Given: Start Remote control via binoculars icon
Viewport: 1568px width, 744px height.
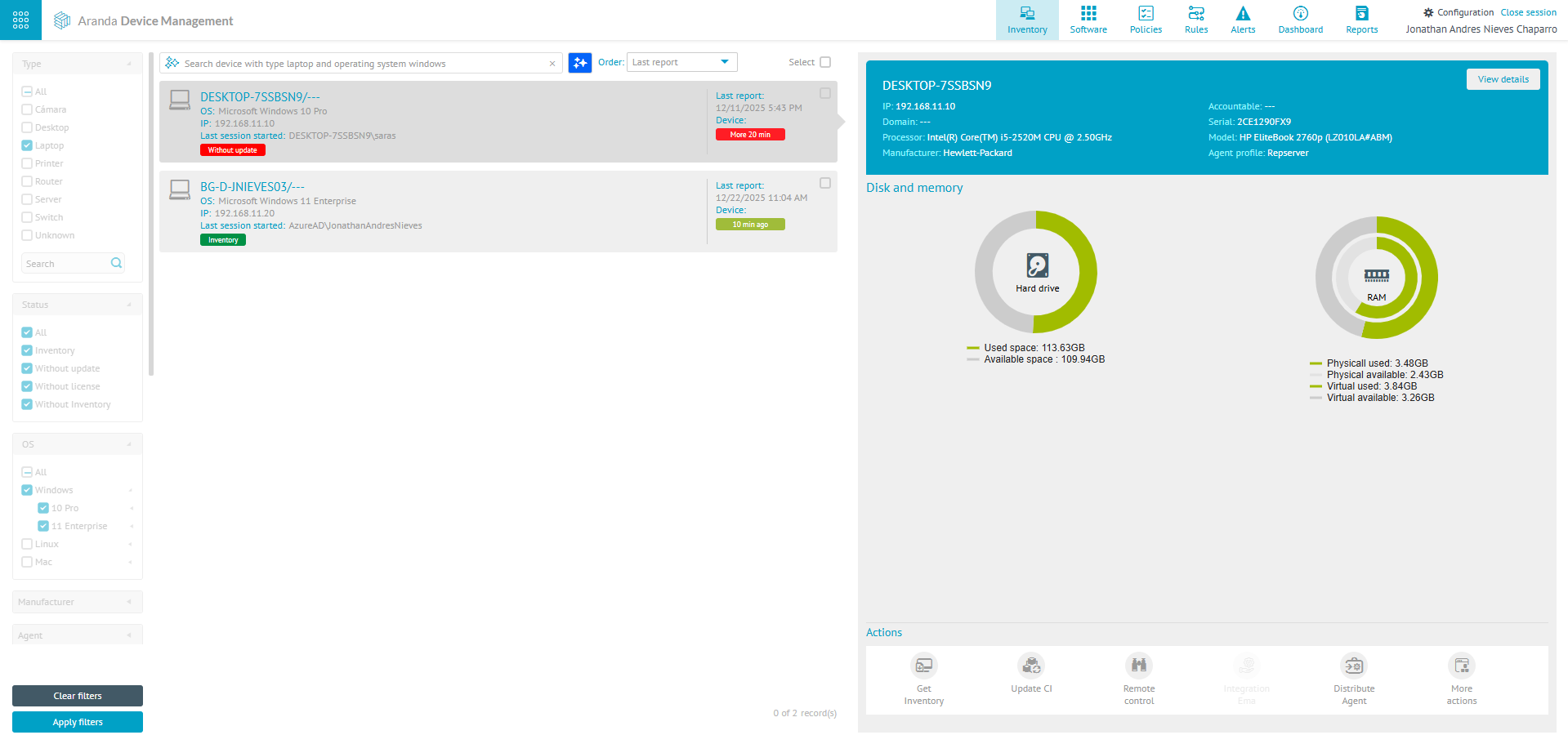Looking at the screenshot, I should [x=1138, y=666].
